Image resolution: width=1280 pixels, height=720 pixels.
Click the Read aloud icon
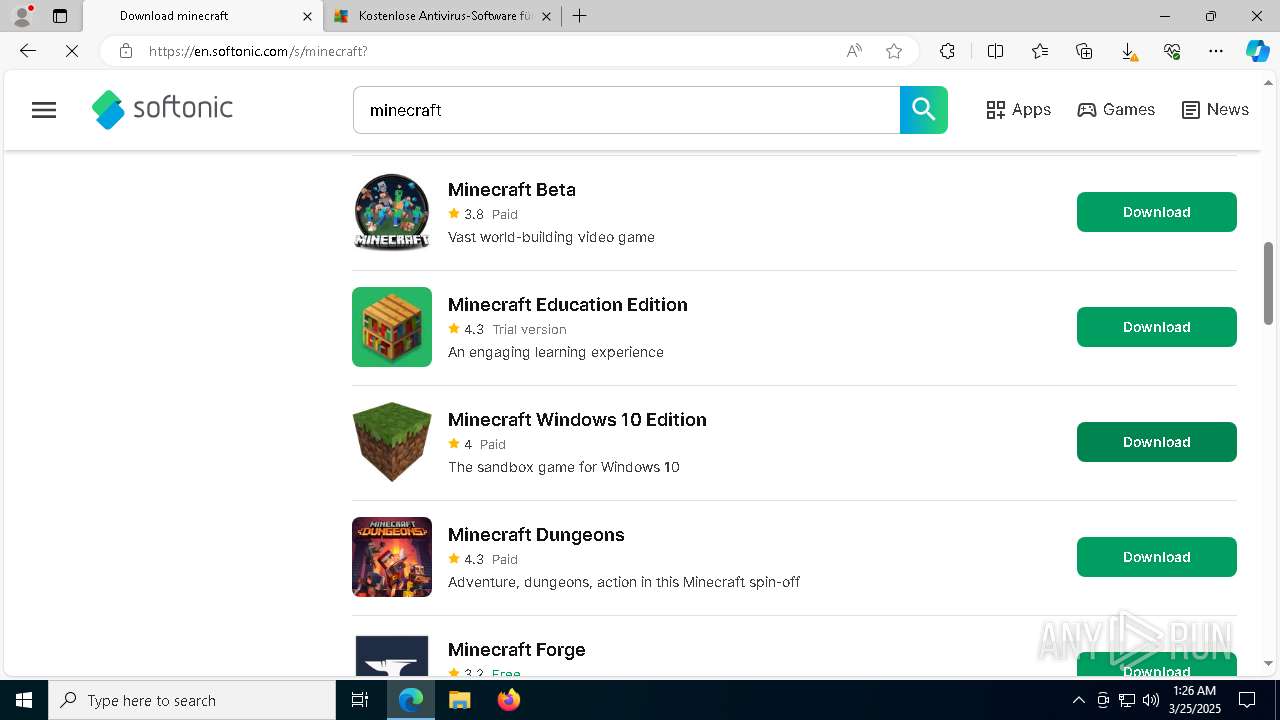tap(854, 51)
